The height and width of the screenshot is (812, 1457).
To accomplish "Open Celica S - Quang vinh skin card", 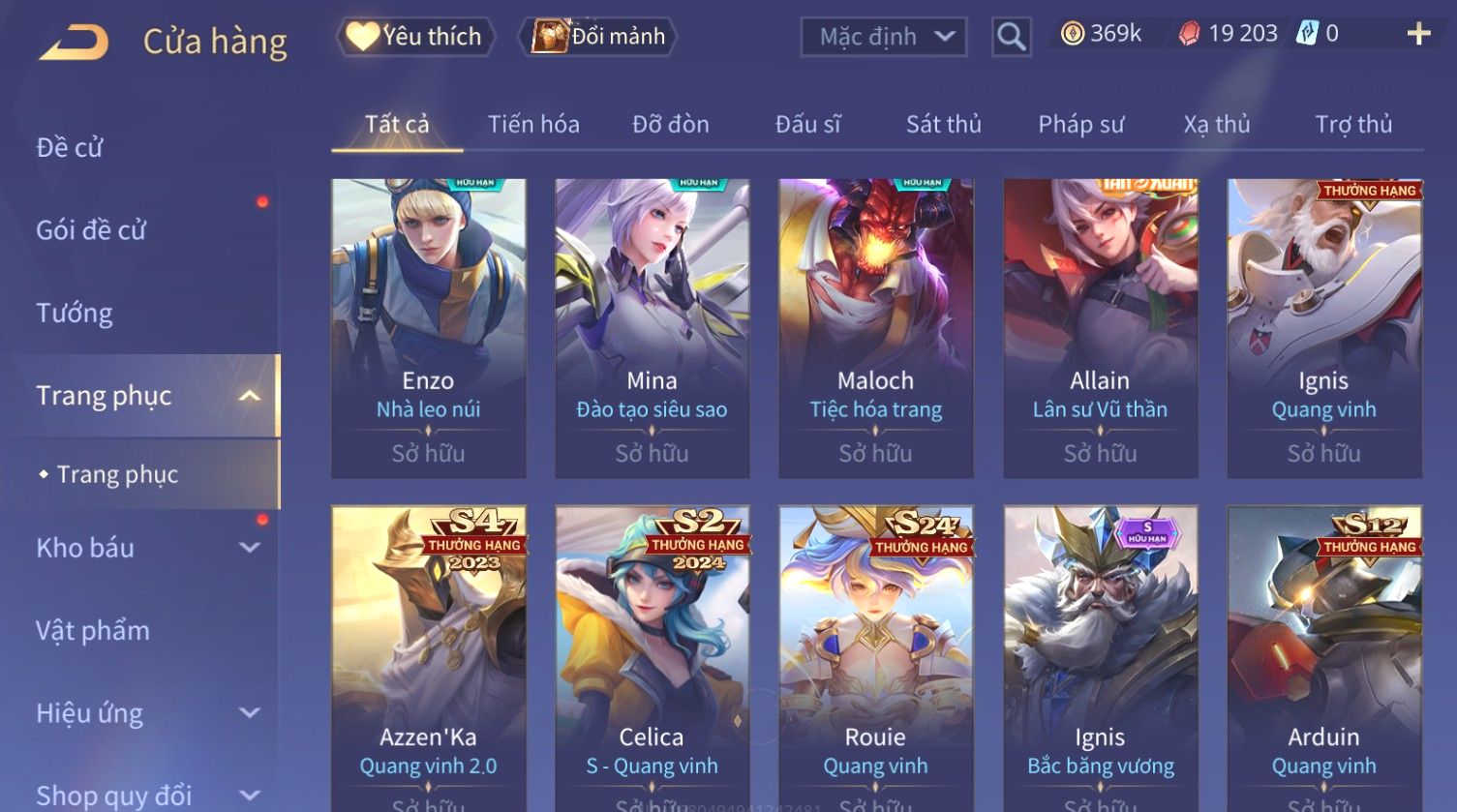I will tap(653, 658).
